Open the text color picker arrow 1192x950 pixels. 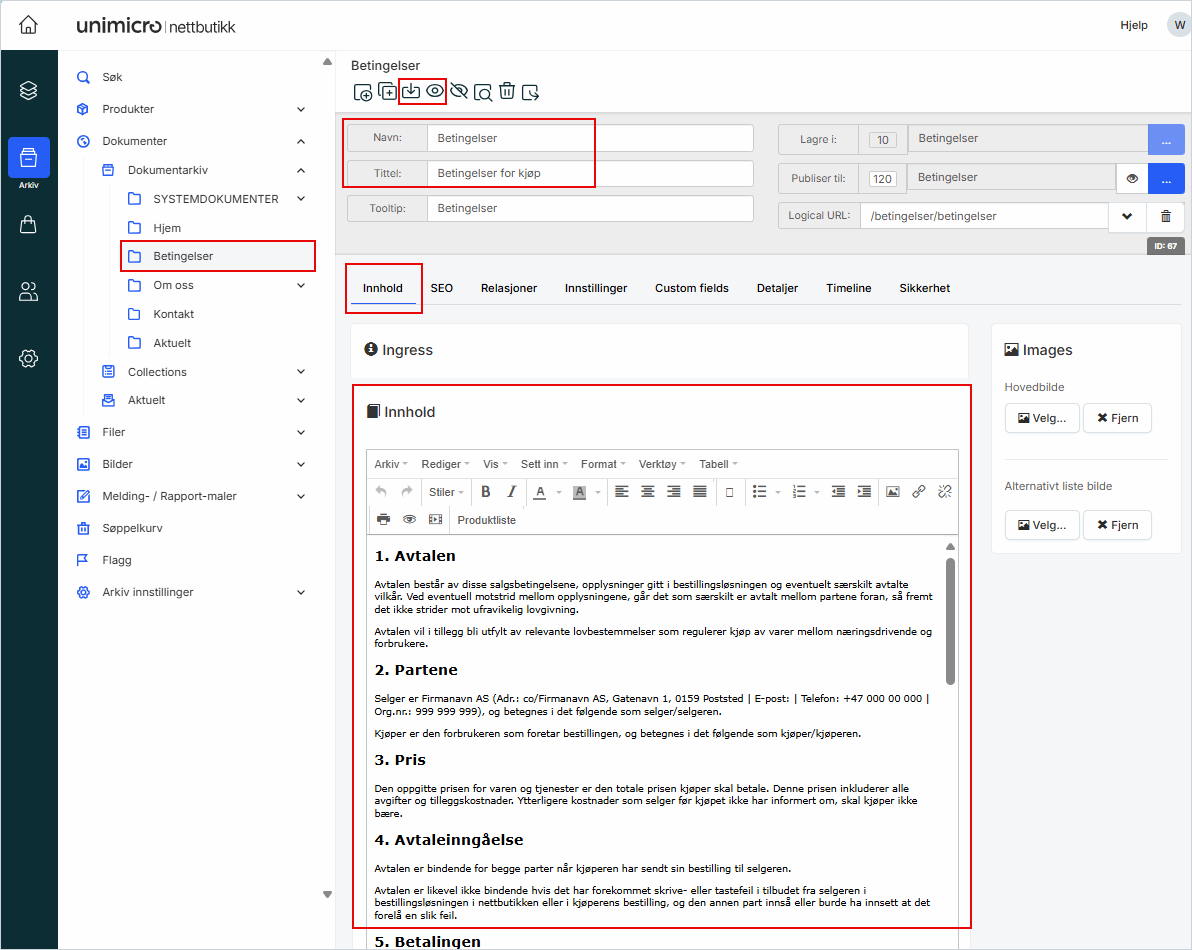coord(558,492)
